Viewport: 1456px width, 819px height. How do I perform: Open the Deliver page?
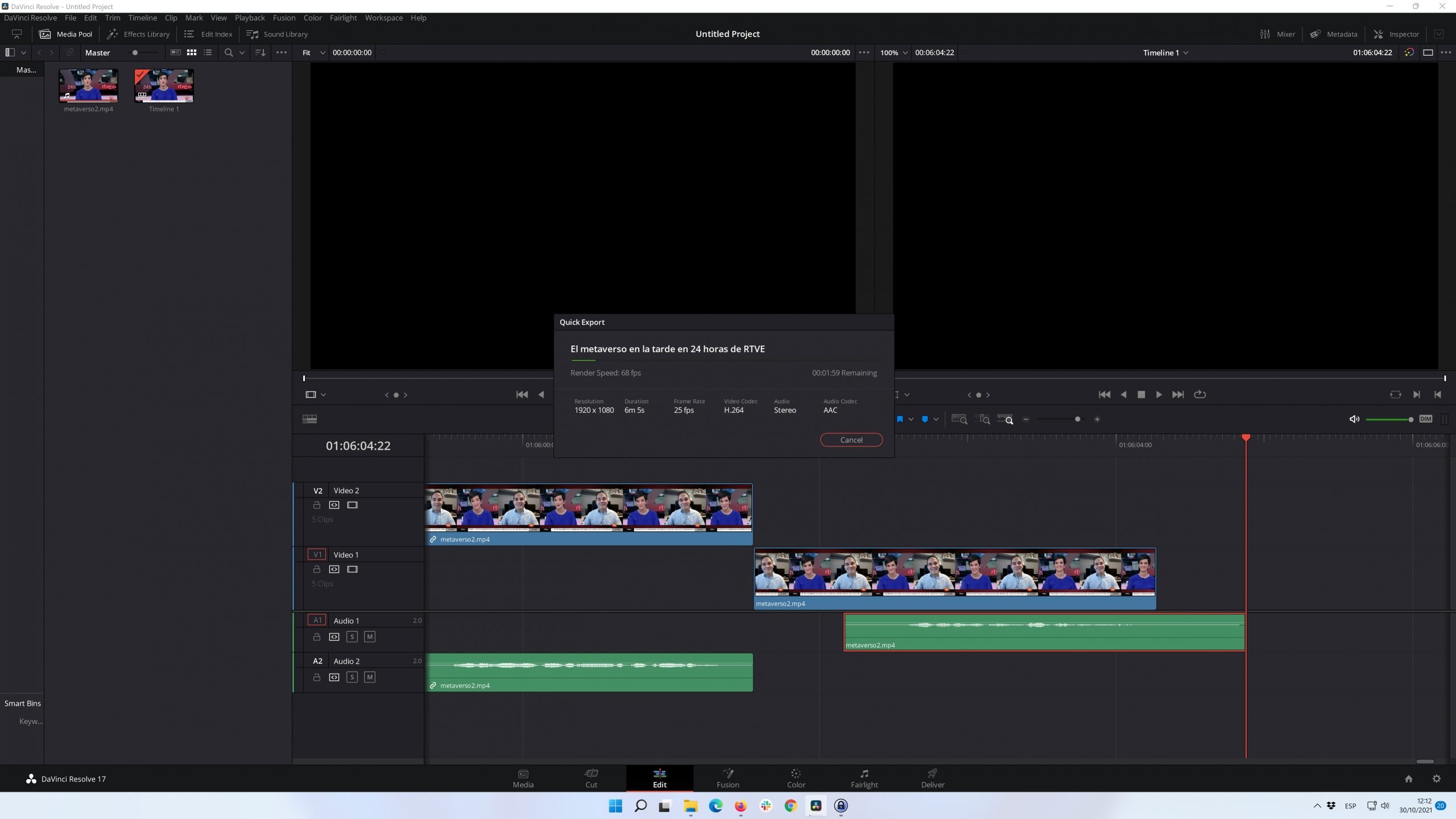point(932,778)
